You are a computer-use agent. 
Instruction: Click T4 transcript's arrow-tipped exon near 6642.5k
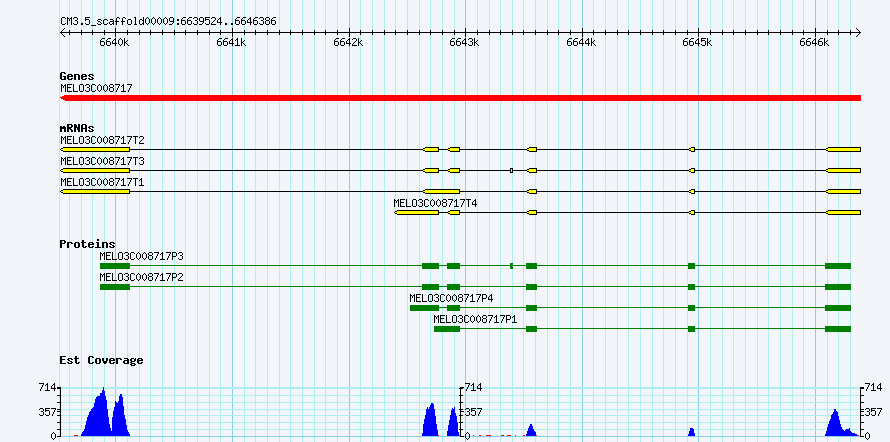pyautogui.click(x=417, y=212)
